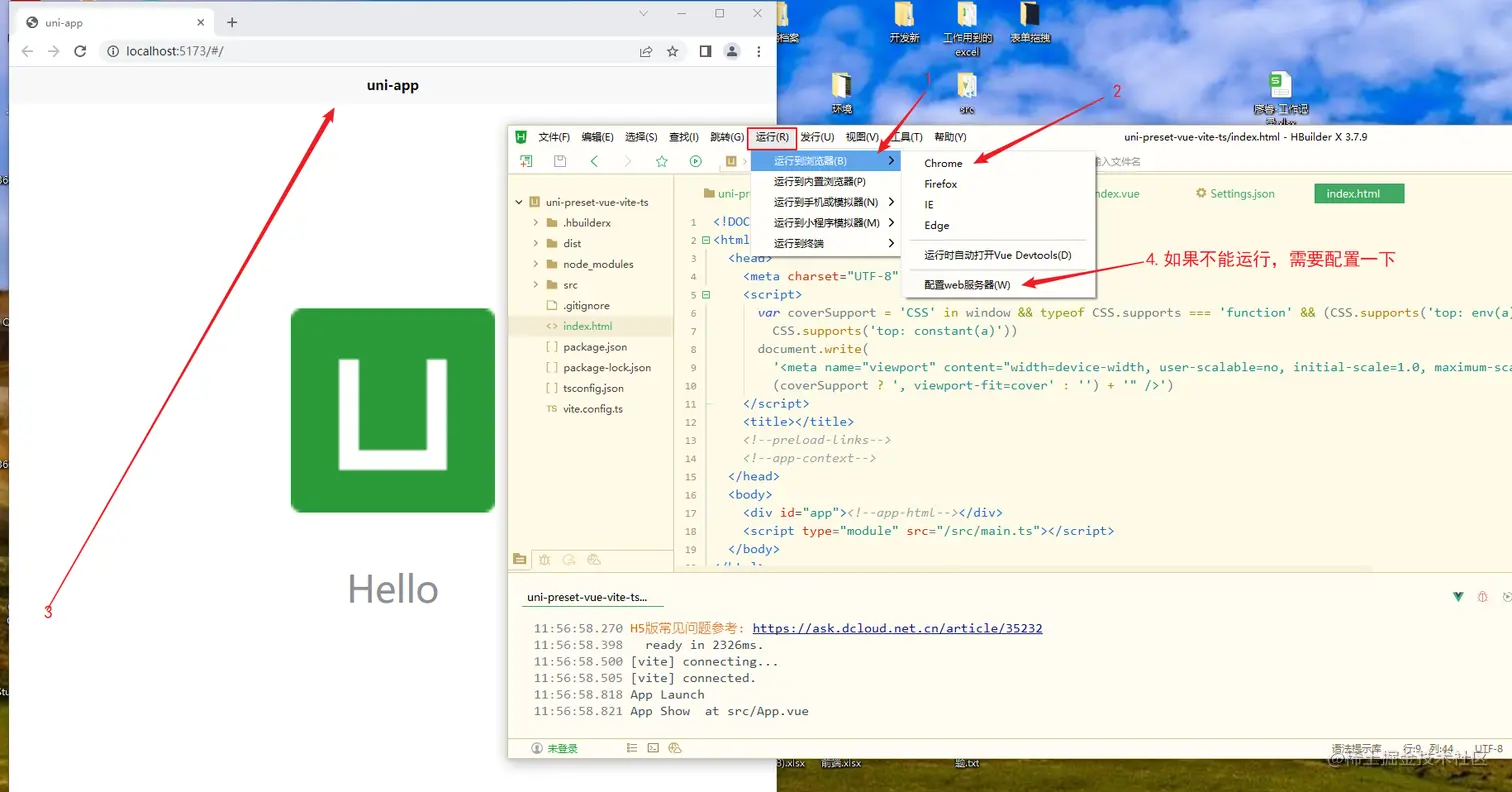This screenshot has width=1512, height=792.
Task: Open the 开发新 desktop folder
Action: [904, 22]
